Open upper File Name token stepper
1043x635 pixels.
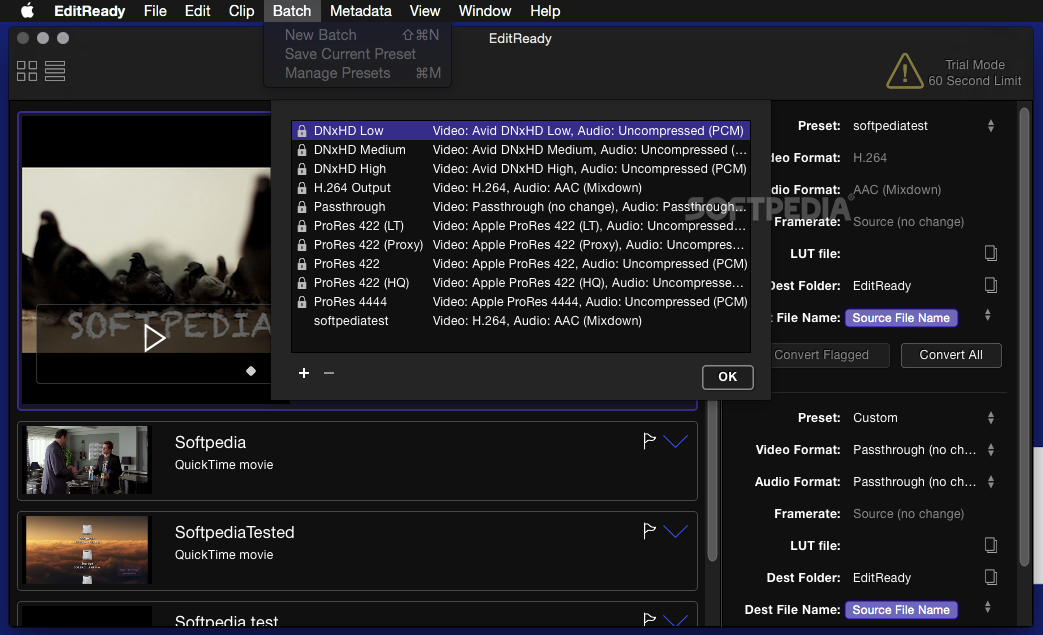(x=987, y=315)
